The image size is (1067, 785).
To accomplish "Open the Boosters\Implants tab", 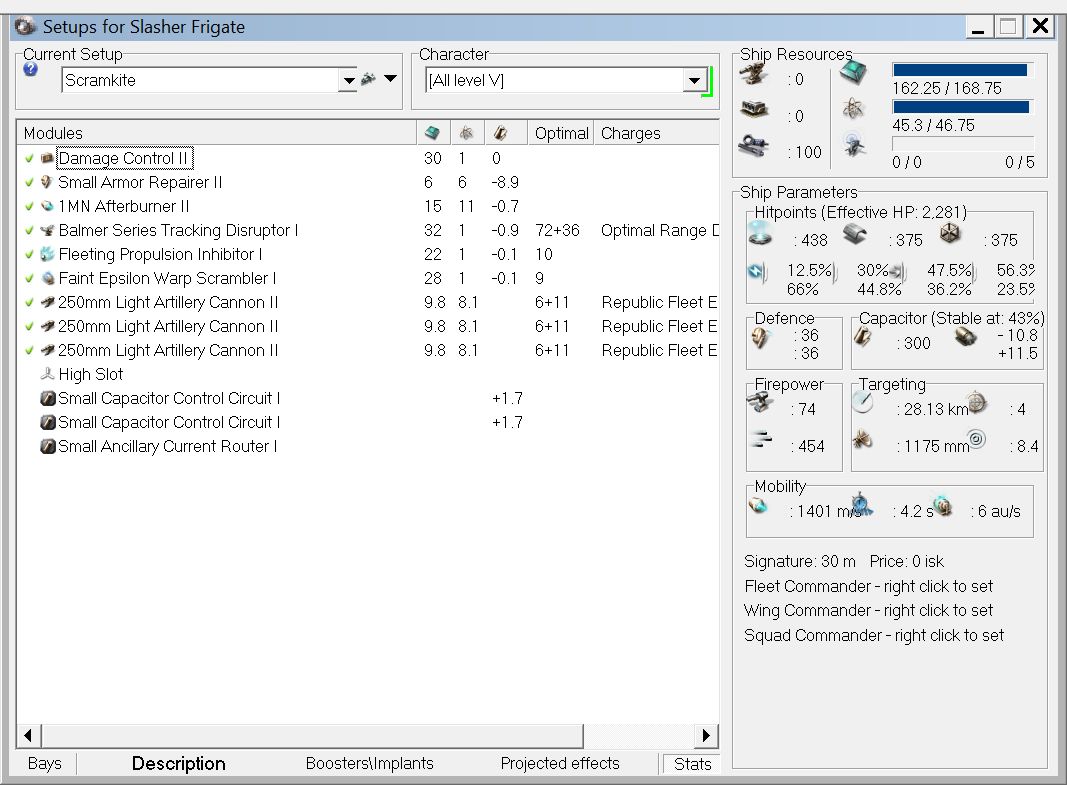I will pos(370,763).
